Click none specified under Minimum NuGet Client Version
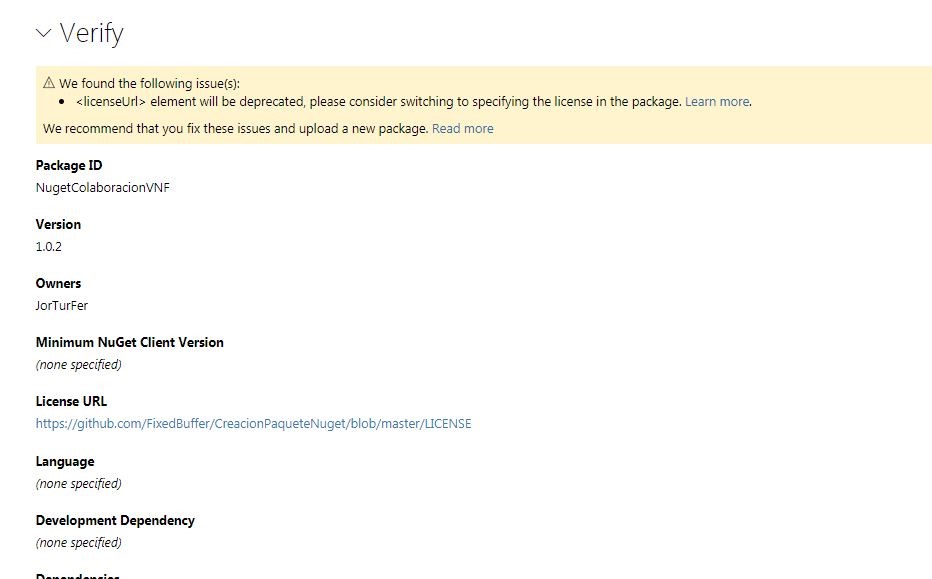Image resolution: width=932 pixels, height=579 pixels. click(x=78, y=364)
